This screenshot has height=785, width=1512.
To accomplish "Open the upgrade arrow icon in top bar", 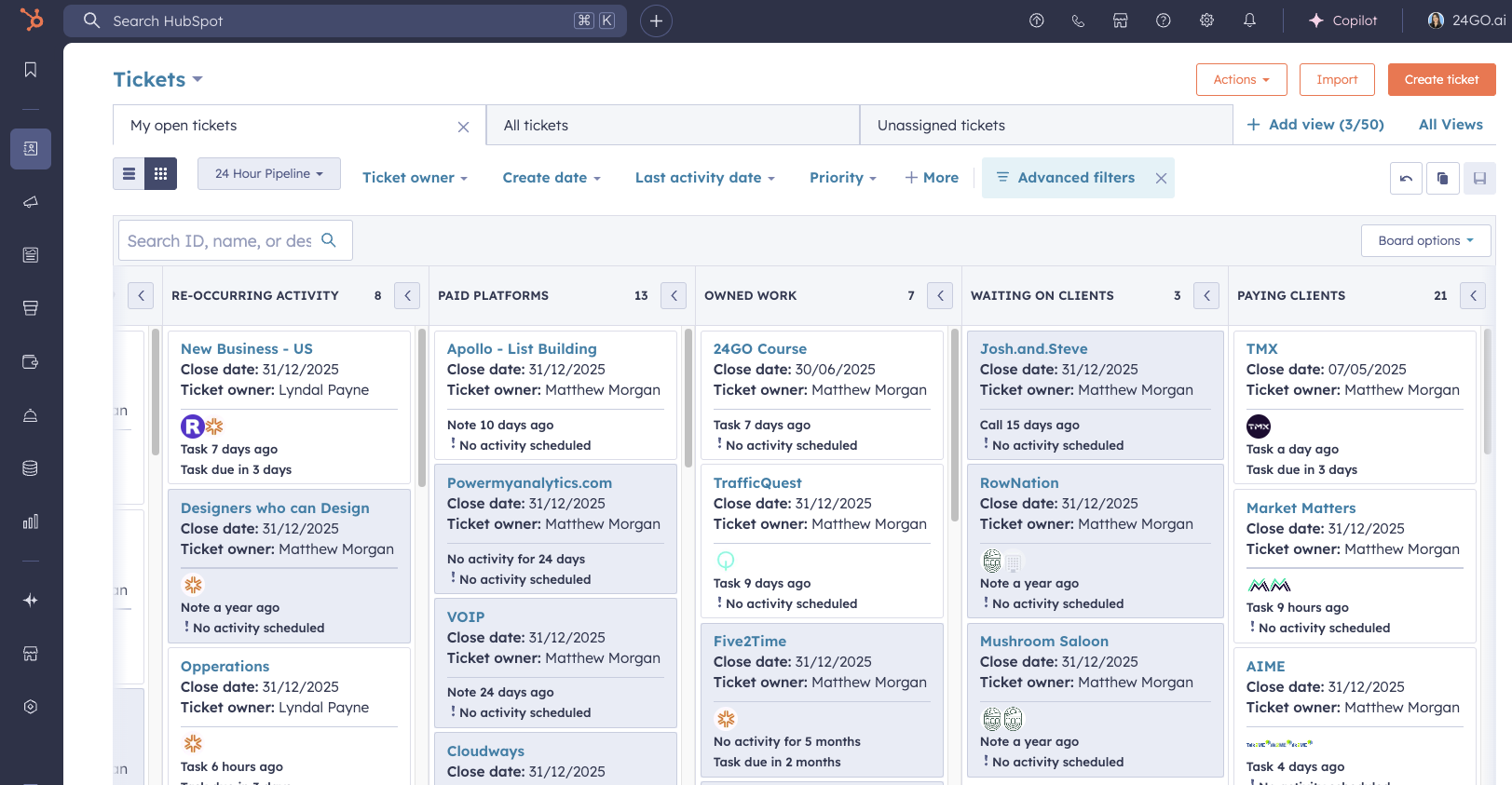I will tap(1036, 20).
